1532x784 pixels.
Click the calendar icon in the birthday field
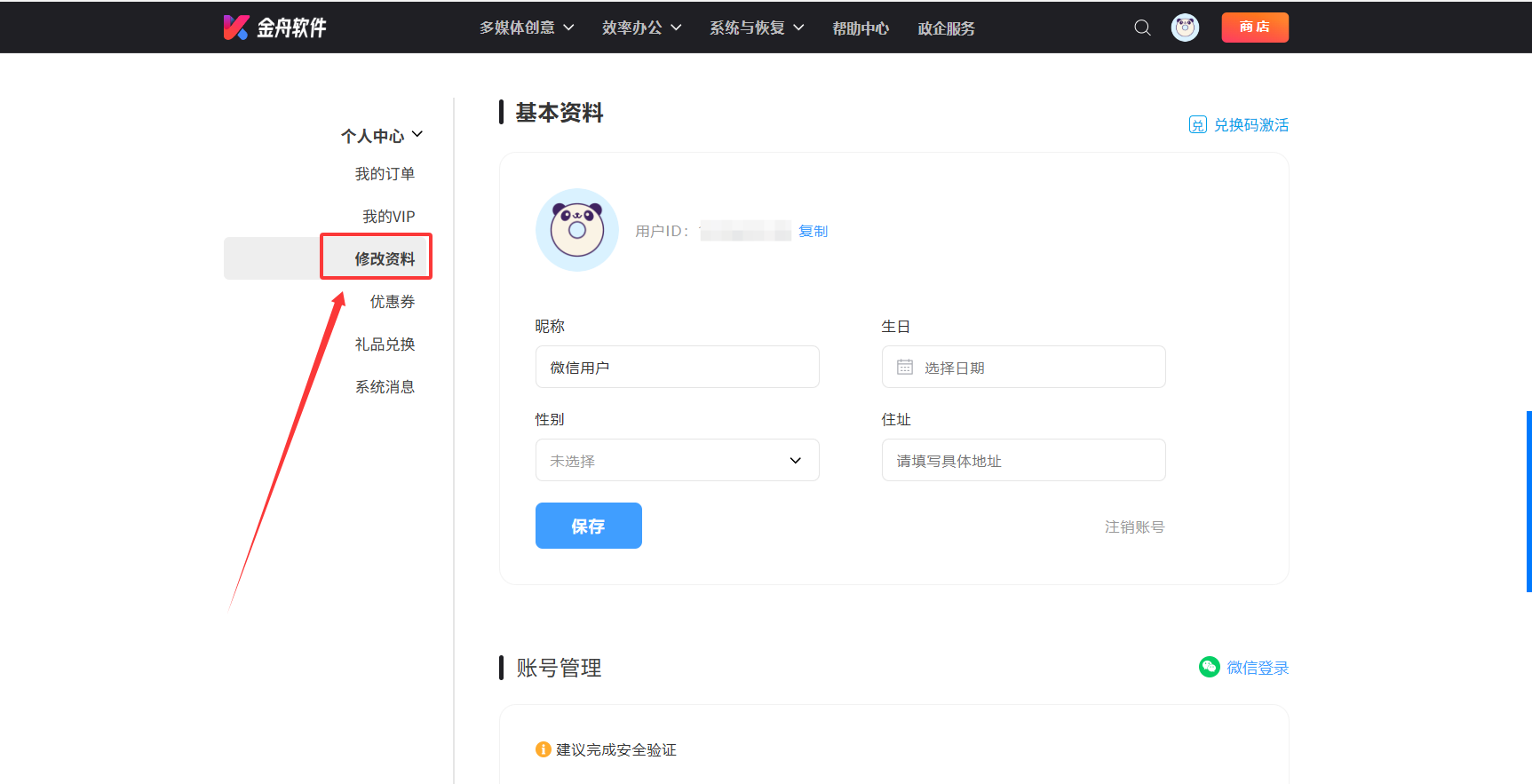click(x=904, y=367)
